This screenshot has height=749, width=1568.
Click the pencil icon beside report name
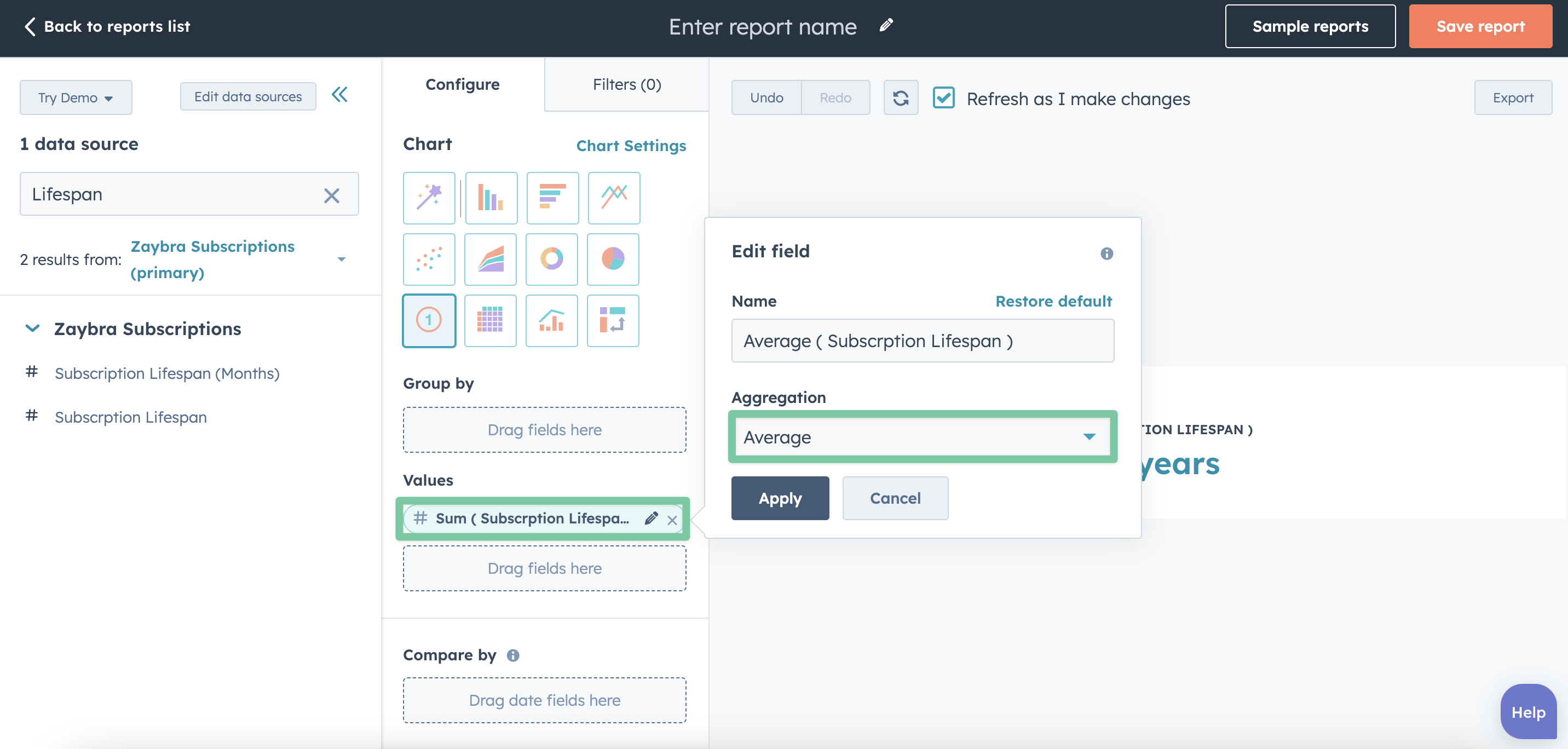pyautogui.click(x=886, y=25)
